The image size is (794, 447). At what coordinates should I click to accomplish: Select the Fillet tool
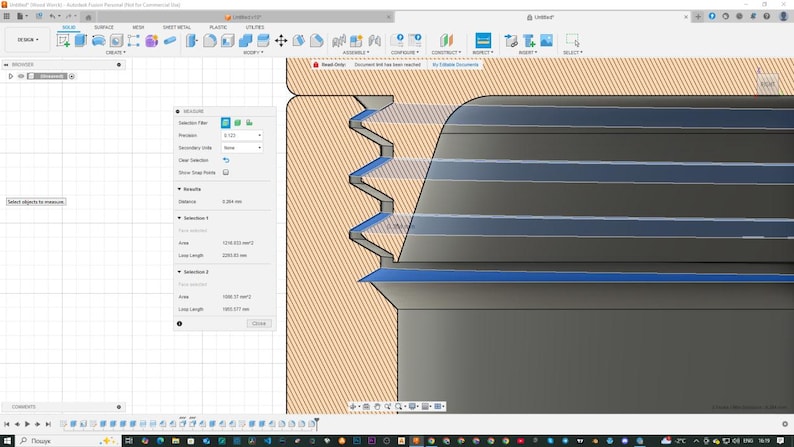(210, 40)
